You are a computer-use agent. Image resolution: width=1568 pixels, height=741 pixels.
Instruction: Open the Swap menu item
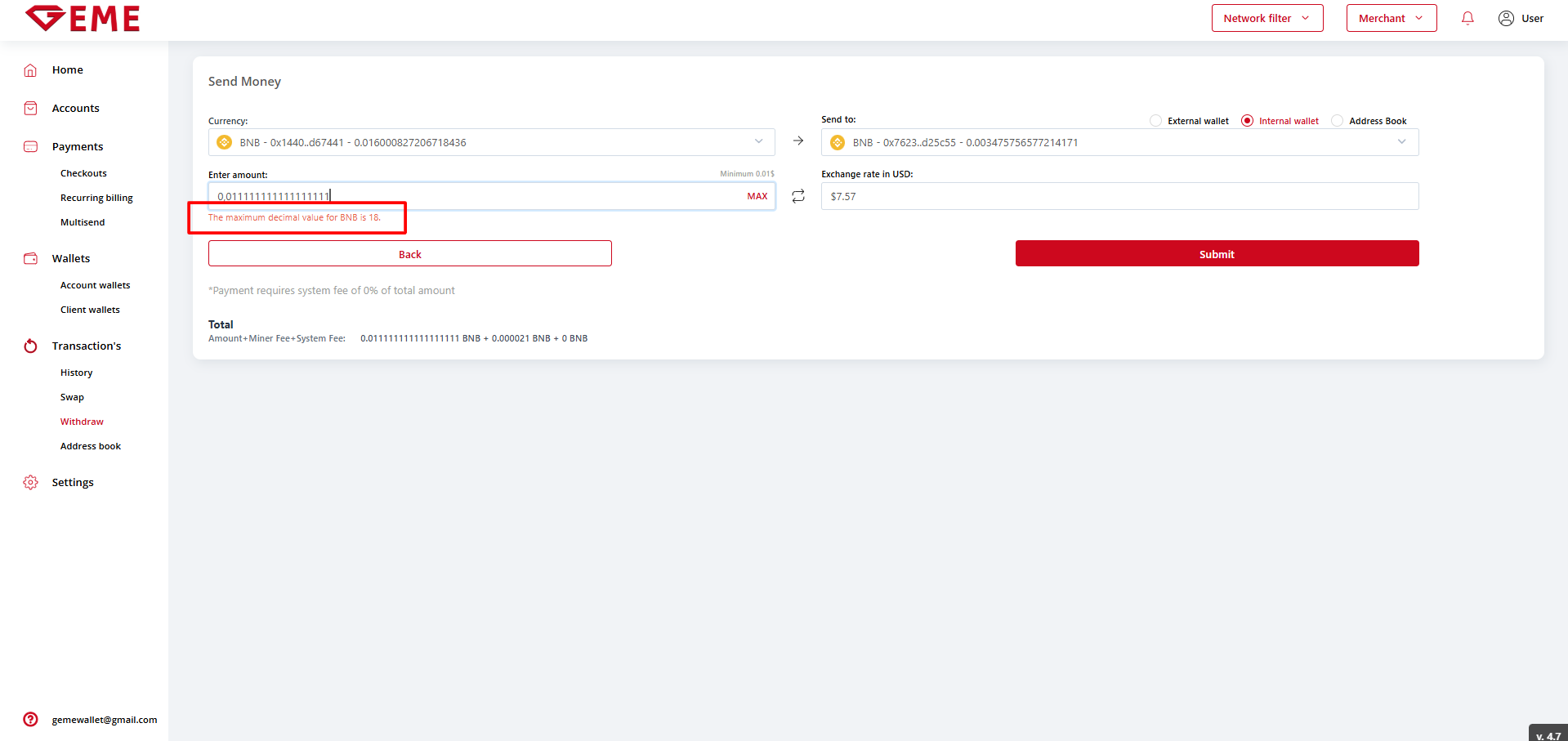(x=72, y=397)
